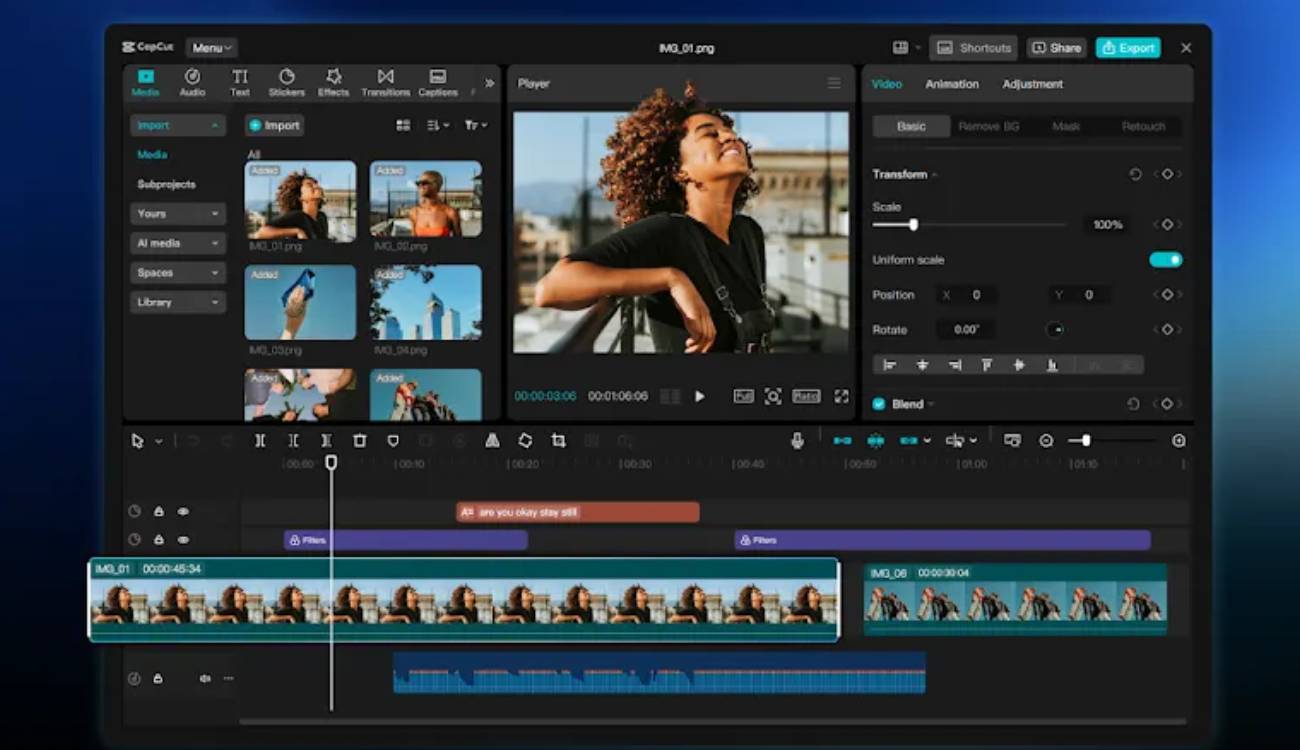Open the Shortcuts button
Viewport: 1300px width, 750px height.
pos(973,48)
